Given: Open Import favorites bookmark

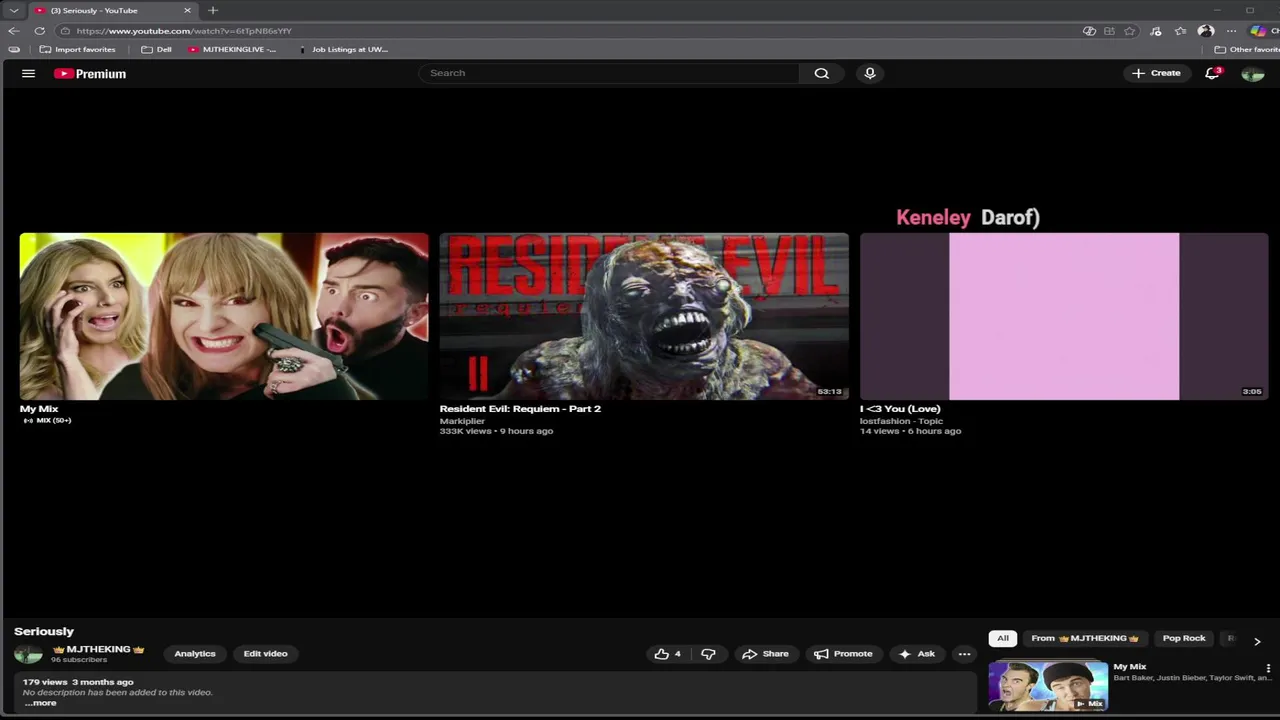Looking at the screenshot, I should [x=77, y=49].
